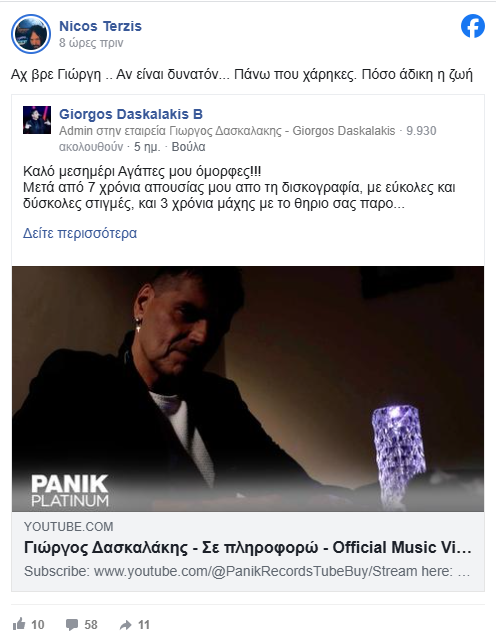Click the Βούλα location link

(188, 147)
